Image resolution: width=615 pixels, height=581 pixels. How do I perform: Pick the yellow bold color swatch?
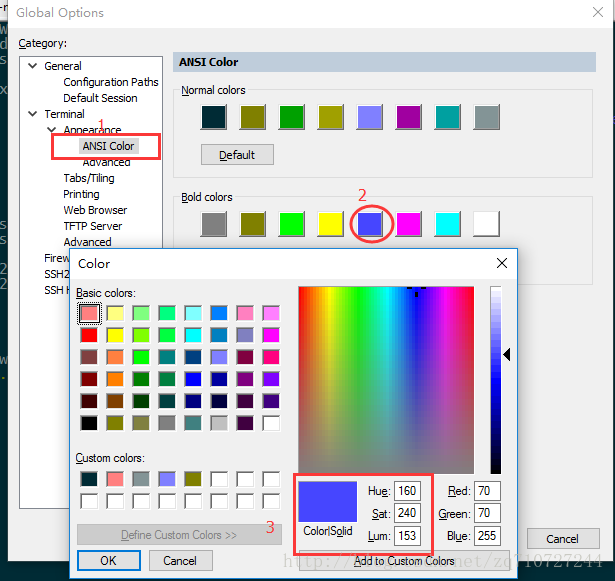point(331,224)
